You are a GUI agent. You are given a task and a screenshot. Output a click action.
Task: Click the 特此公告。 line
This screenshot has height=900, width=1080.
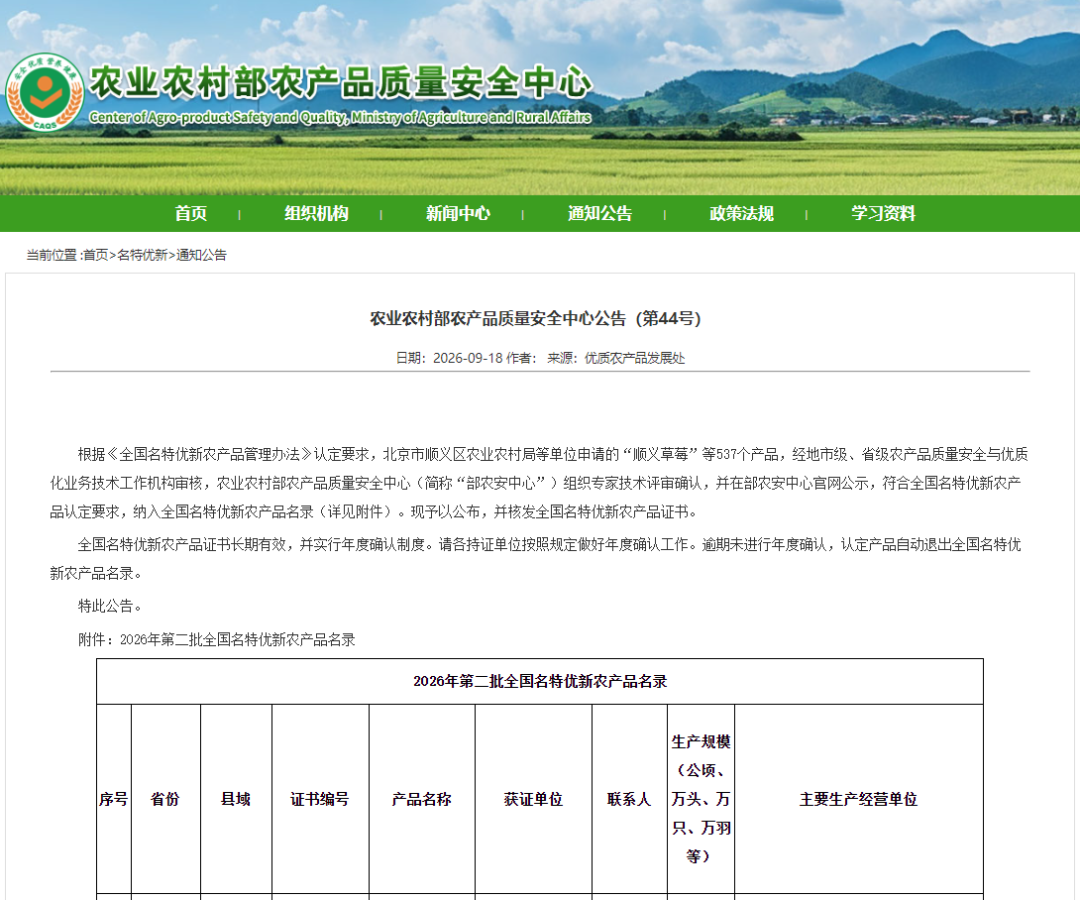coord(110,606)
